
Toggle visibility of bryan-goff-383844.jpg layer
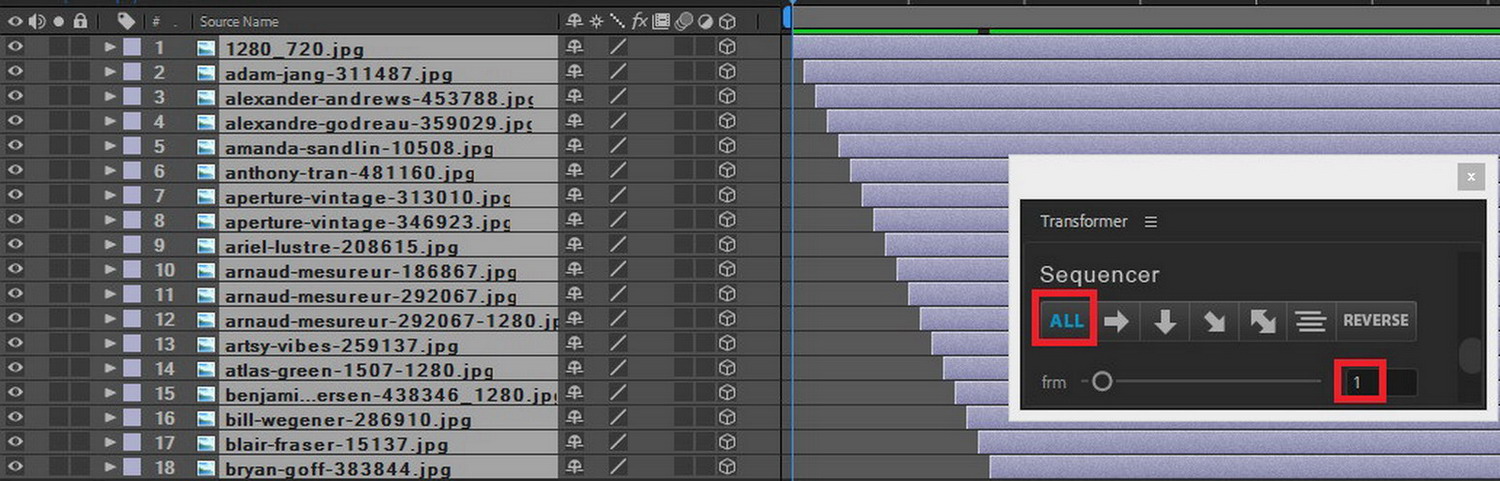tap(15, 467)
